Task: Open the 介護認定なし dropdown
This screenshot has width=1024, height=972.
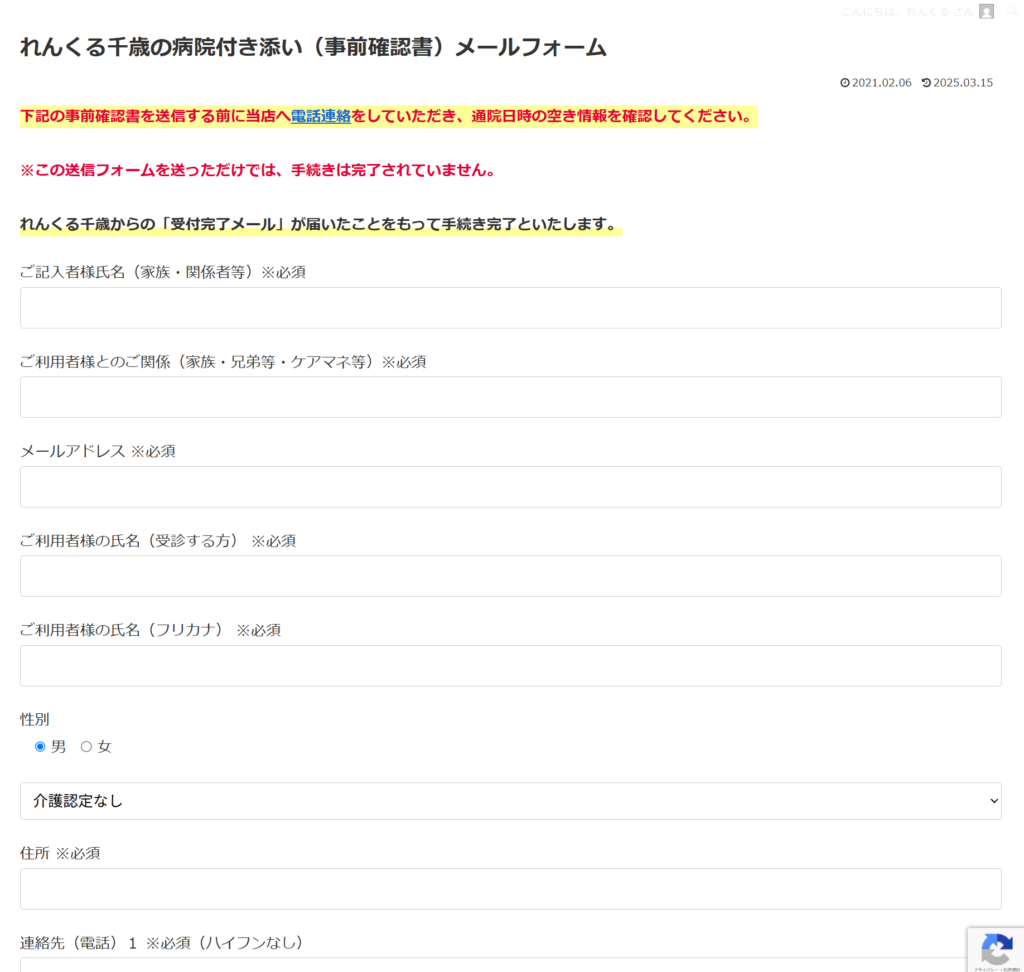Action: point(510,801)
